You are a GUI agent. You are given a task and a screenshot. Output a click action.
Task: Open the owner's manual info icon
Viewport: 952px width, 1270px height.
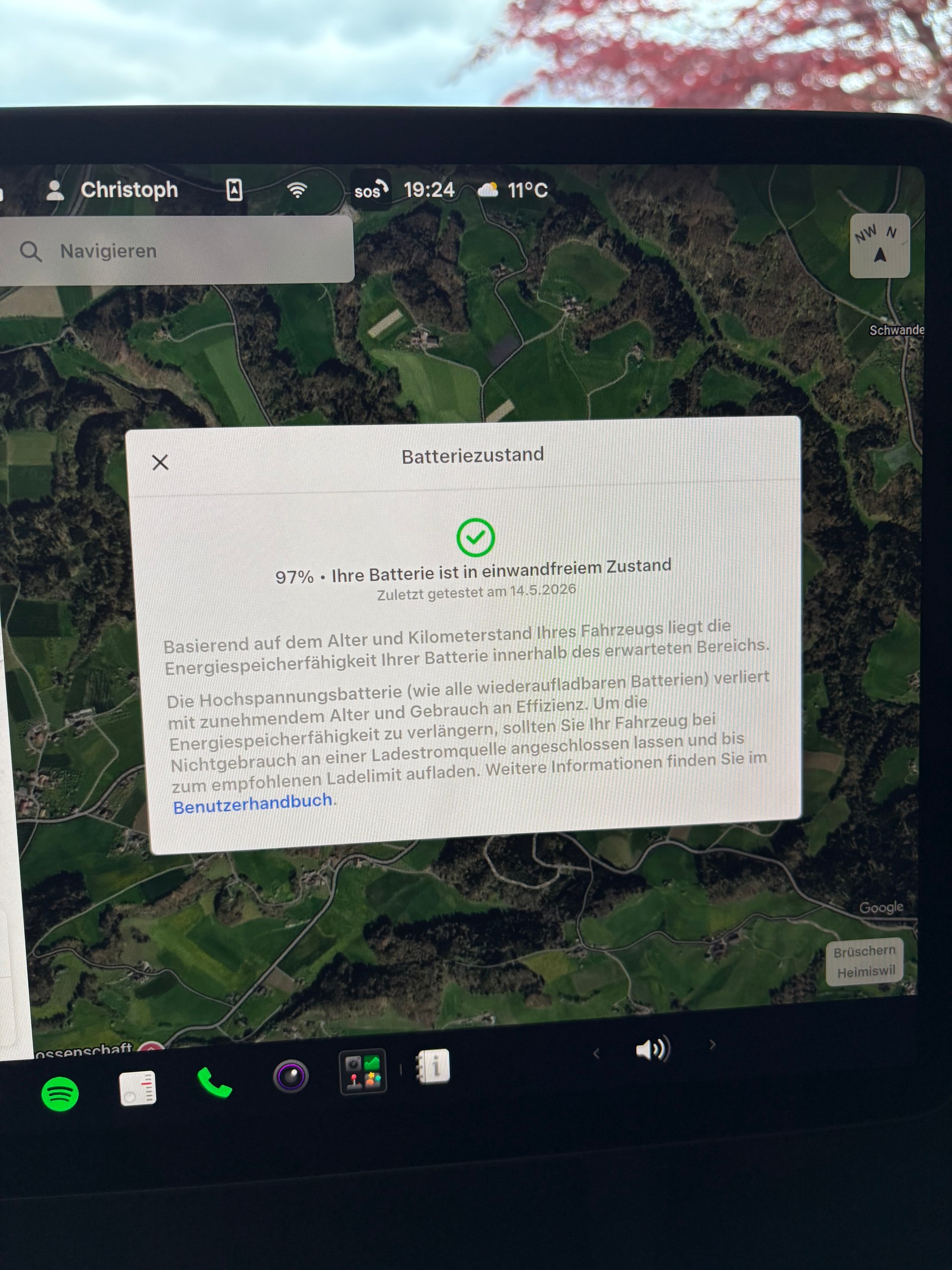(433, 1067)
